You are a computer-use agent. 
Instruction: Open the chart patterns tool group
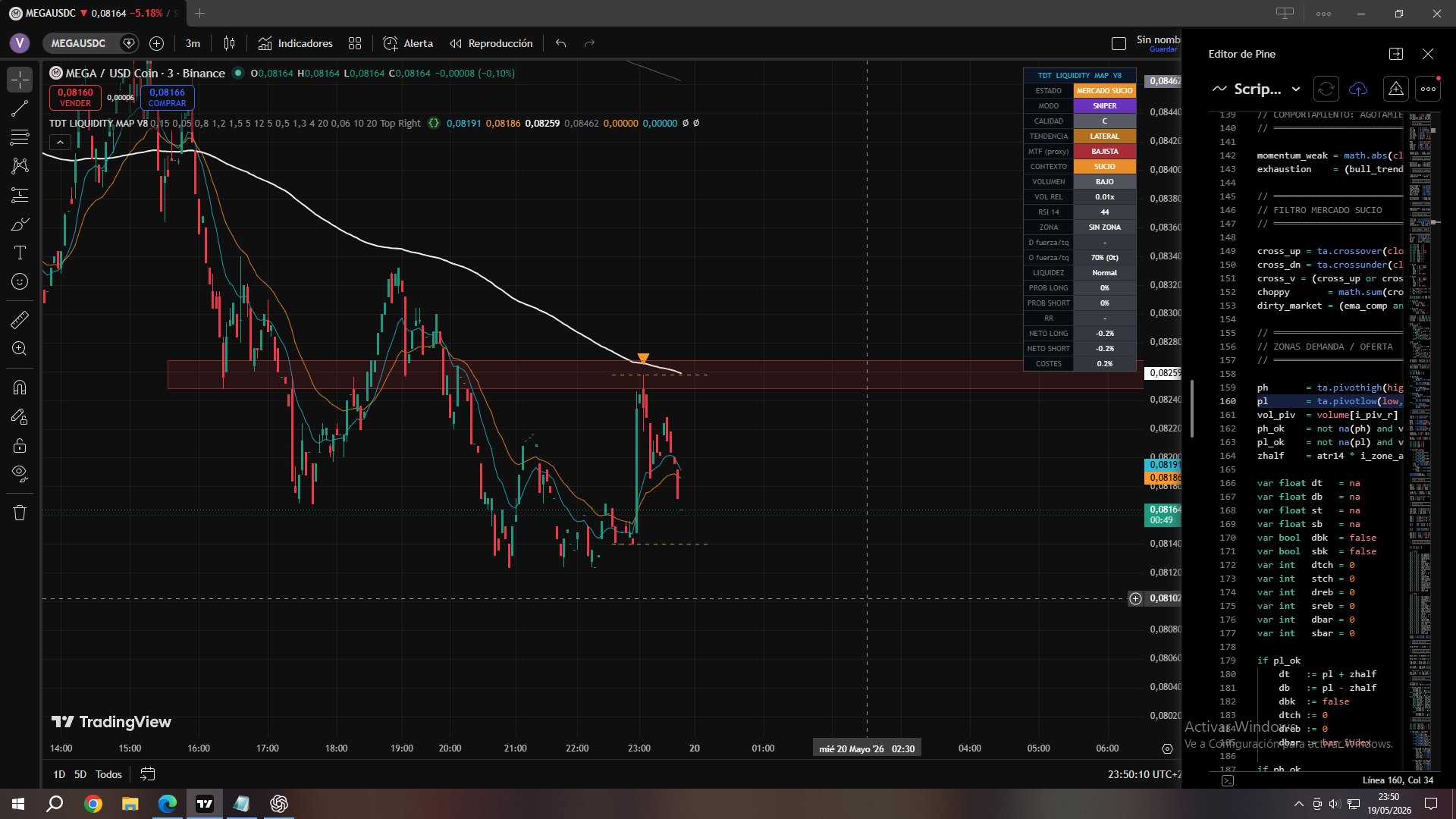pos(20,166)
